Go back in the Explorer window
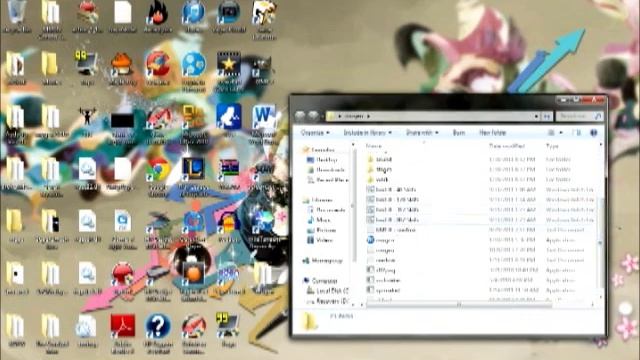The height and width of the screenshot is (360, 640). (x=300, y=116)
